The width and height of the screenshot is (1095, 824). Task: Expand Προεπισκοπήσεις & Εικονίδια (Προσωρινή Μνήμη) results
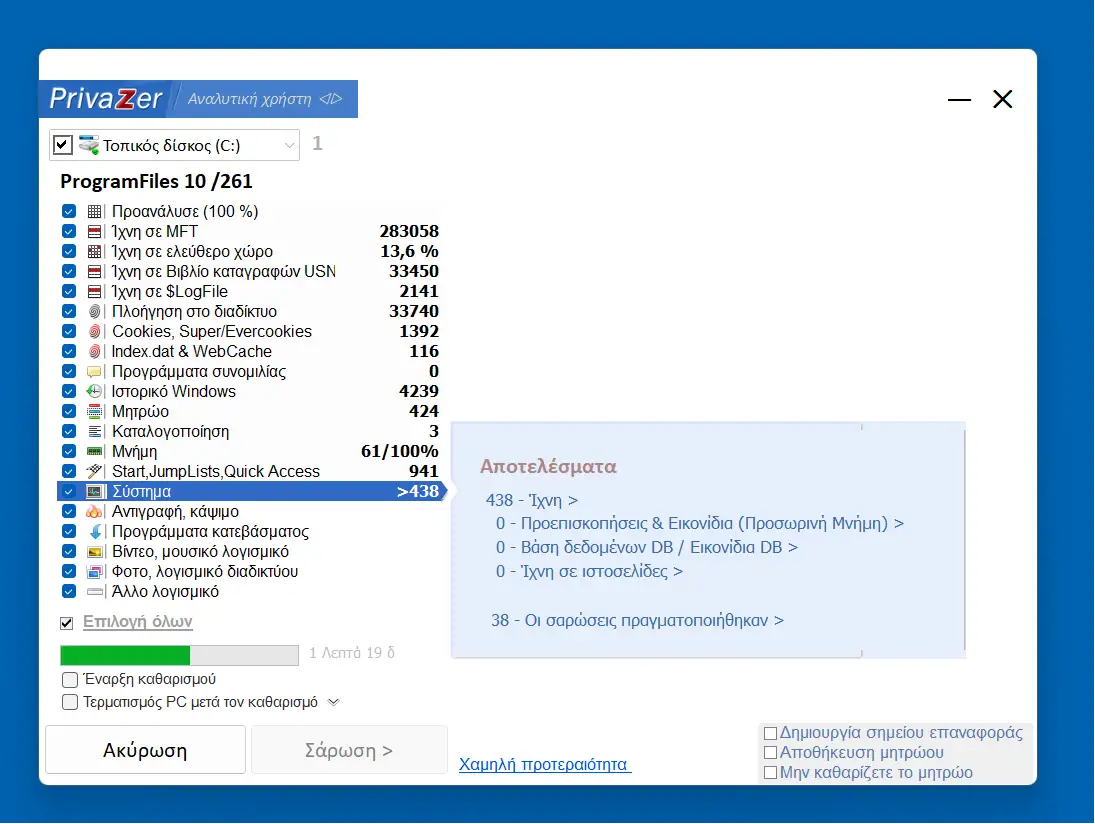700,524
